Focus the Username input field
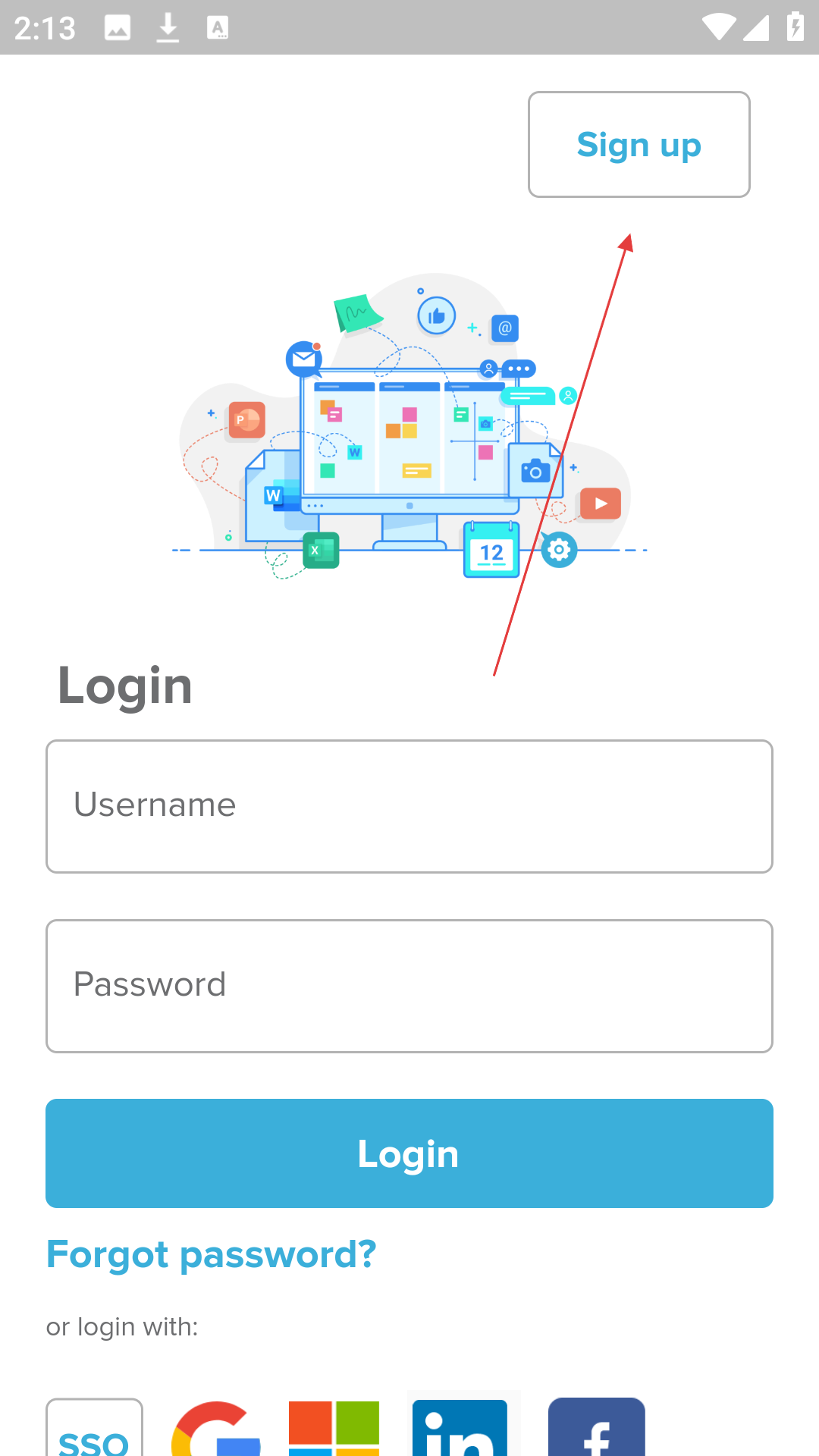 pos(409,806)
